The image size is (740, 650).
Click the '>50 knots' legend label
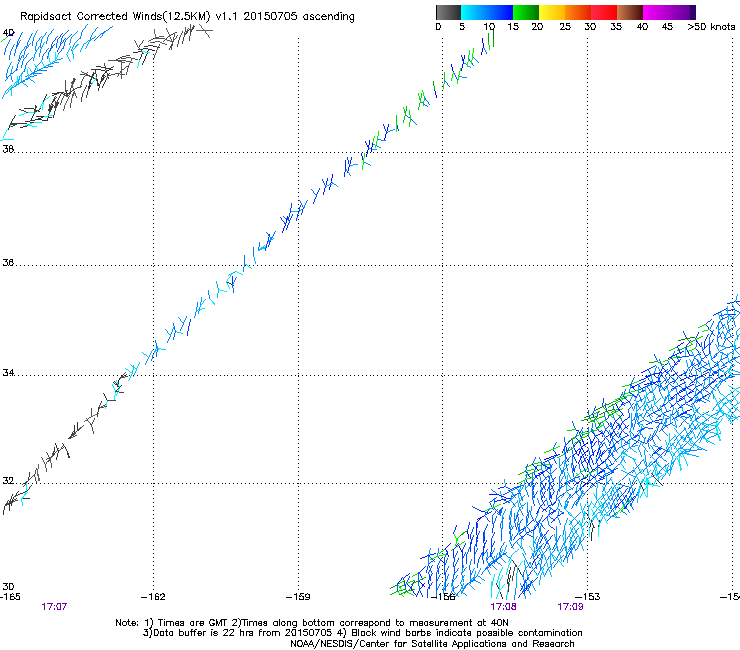pyautogui.click(x=711, y=27)
